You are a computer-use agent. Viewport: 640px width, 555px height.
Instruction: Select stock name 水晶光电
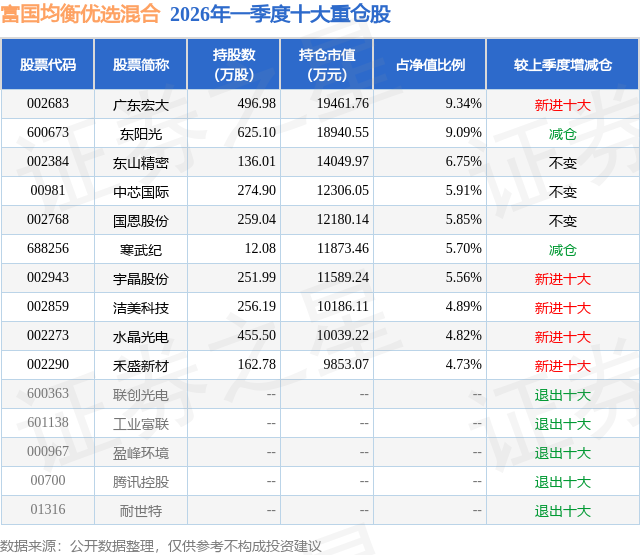(x=141, y=337)
